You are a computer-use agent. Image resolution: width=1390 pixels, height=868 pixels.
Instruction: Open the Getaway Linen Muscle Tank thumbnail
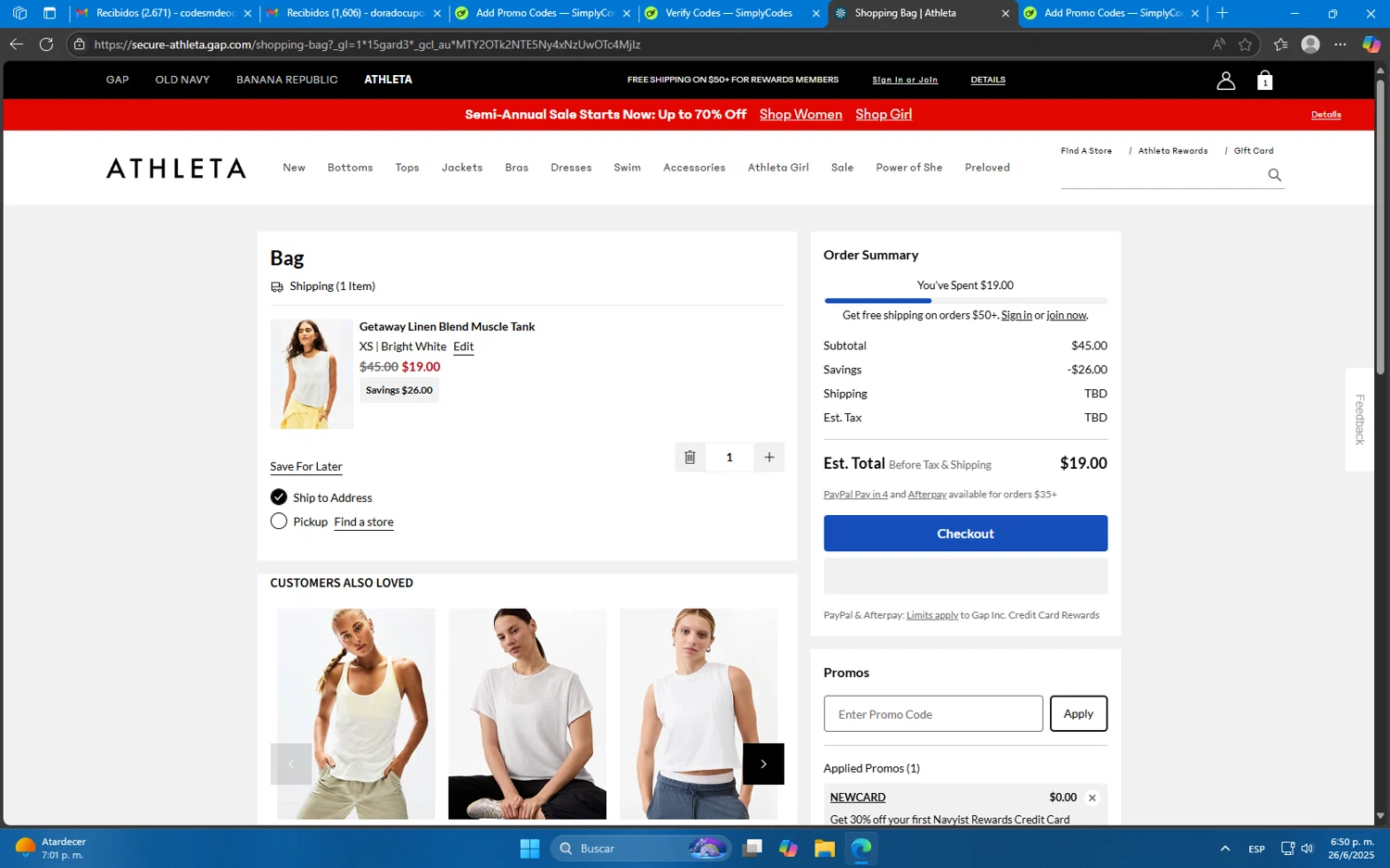point(311,374)
